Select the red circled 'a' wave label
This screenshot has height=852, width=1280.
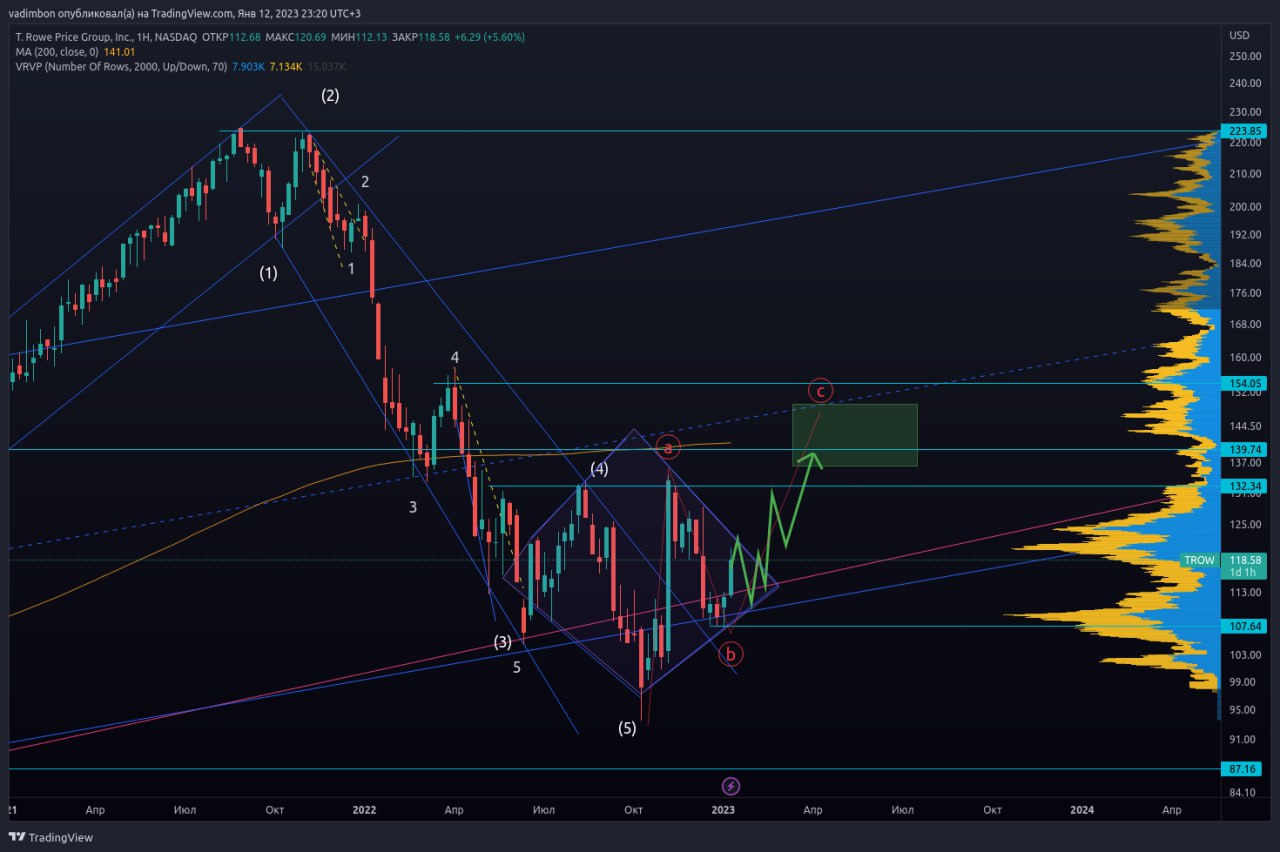click(668, 446)
